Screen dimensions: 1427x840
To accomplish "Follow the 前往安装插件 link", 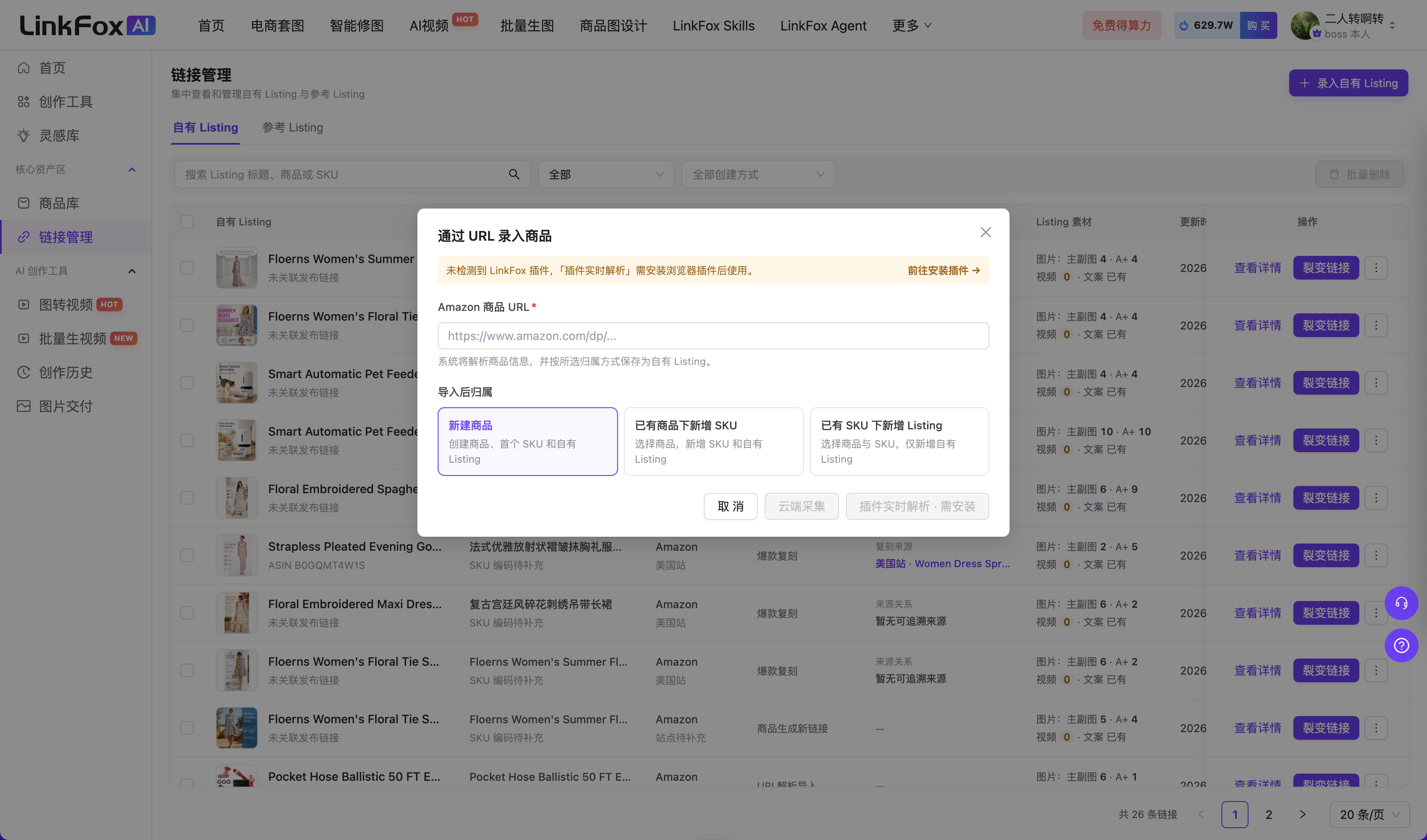I will (x=944, y=270).
